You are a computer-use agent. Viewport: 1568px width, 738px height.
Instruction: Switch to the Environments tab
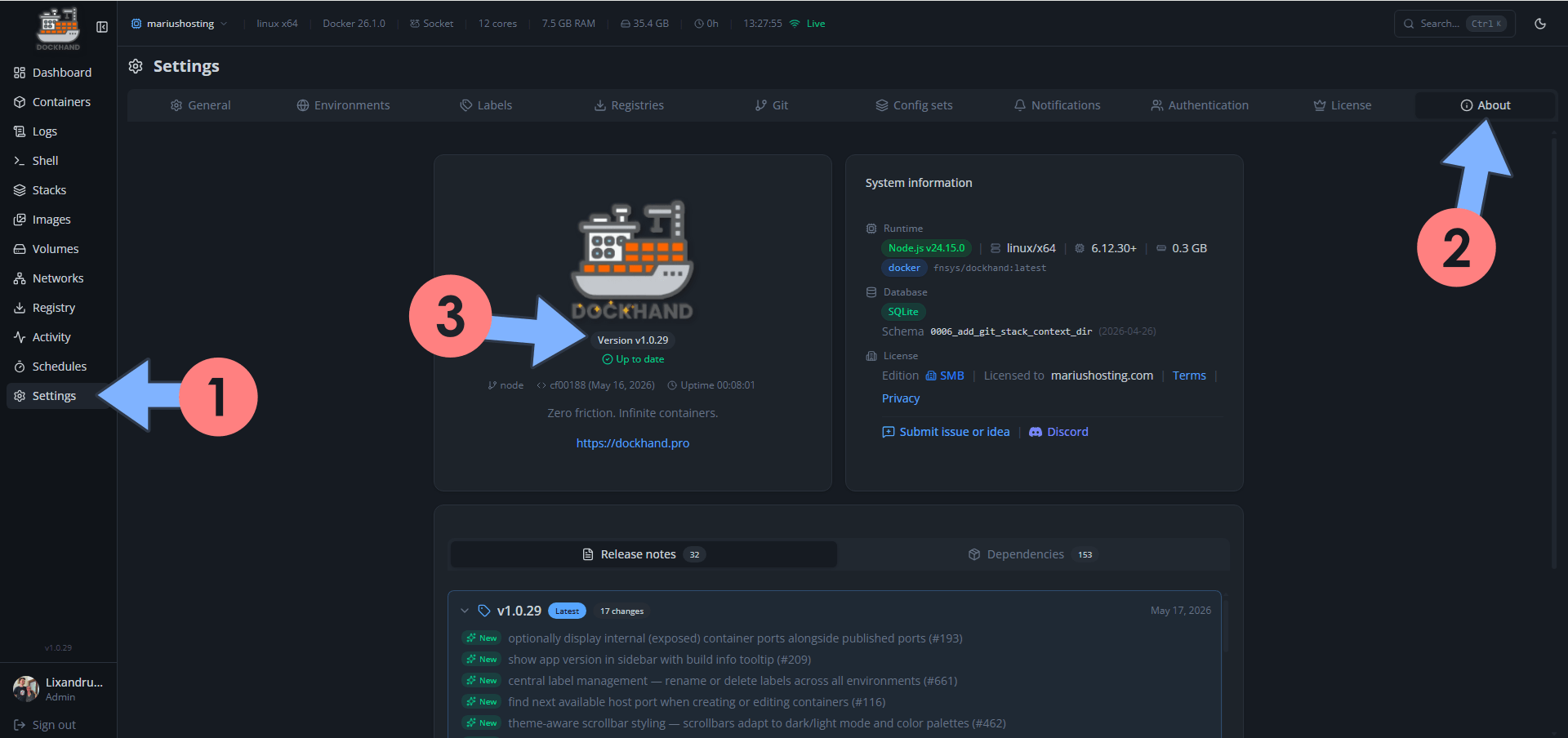pyautogui.click(x=343, y=105)
